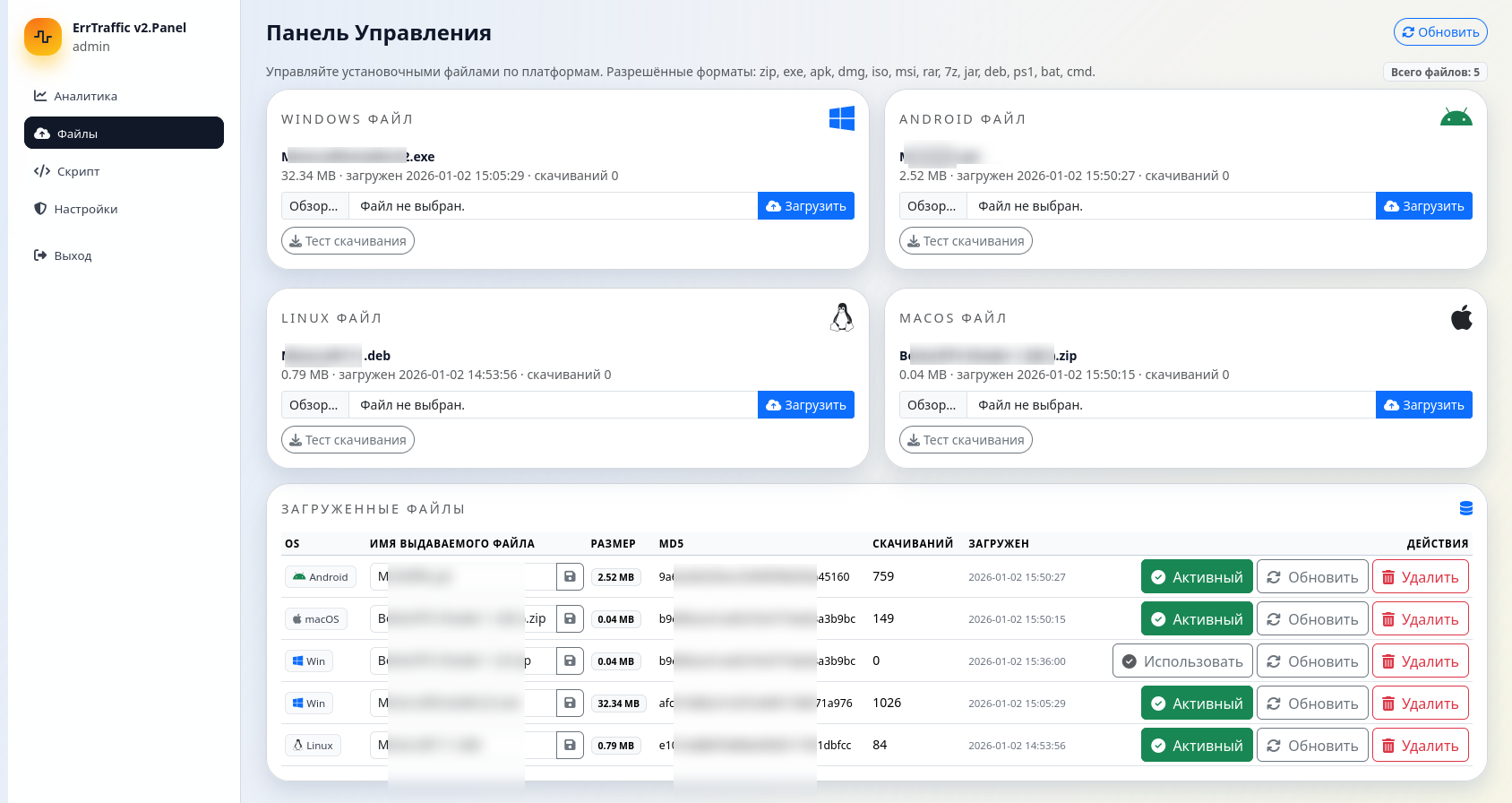Save filename in the Android table row
1512x803 pixels.
click(x=570, y=577)
